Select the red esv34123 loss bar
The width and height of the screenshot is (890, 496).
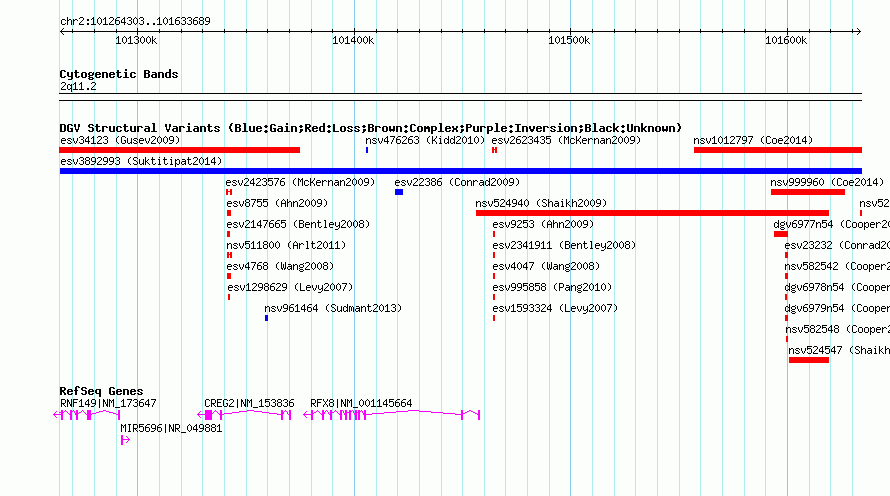pos(179,150)
